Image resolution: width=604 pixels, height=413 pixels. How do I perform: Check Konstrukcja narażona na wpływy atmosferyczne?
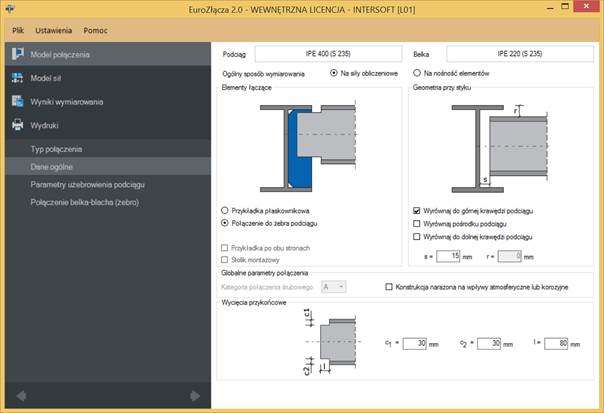389,287
